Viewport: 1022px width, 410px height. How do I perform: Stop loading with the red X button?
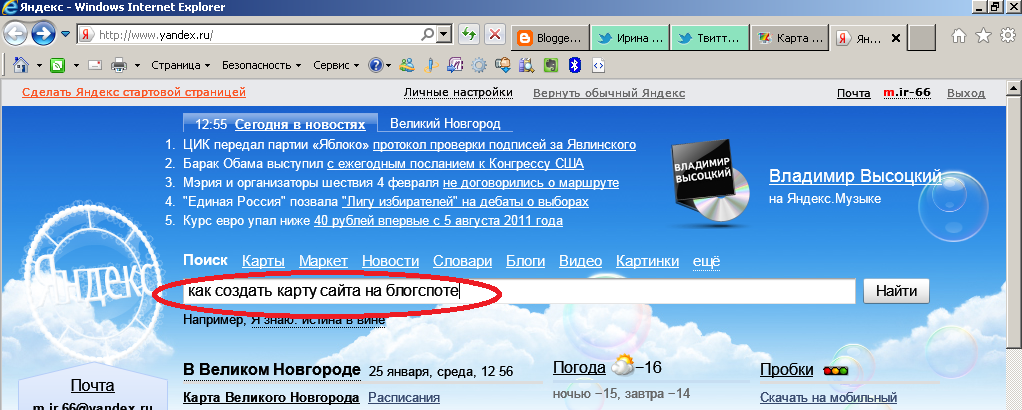coord(495,35)
